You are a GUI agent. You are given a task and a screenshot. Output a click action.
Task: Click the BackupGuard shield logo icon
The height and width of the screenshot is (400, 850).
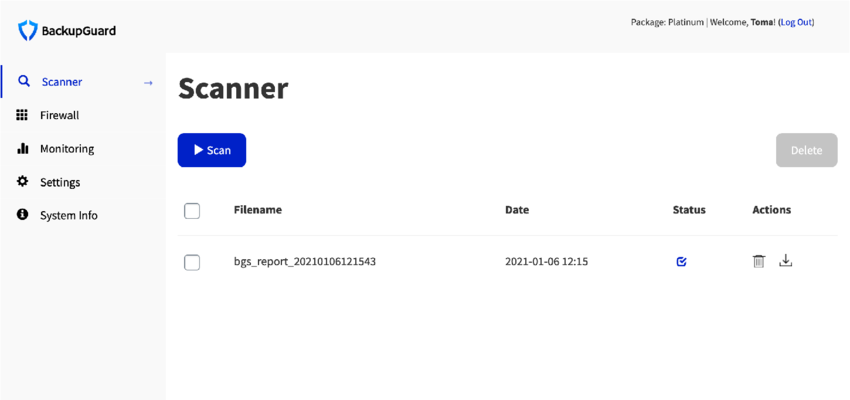[x=28, y=31]
